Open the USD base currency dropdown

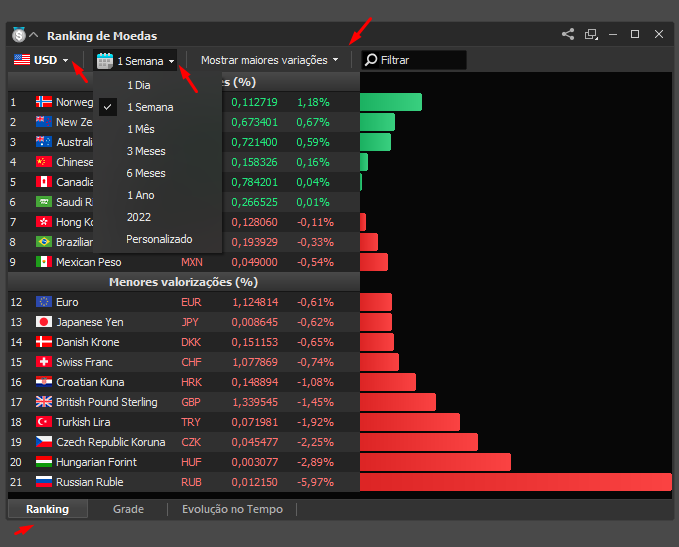tap(41, 60)
